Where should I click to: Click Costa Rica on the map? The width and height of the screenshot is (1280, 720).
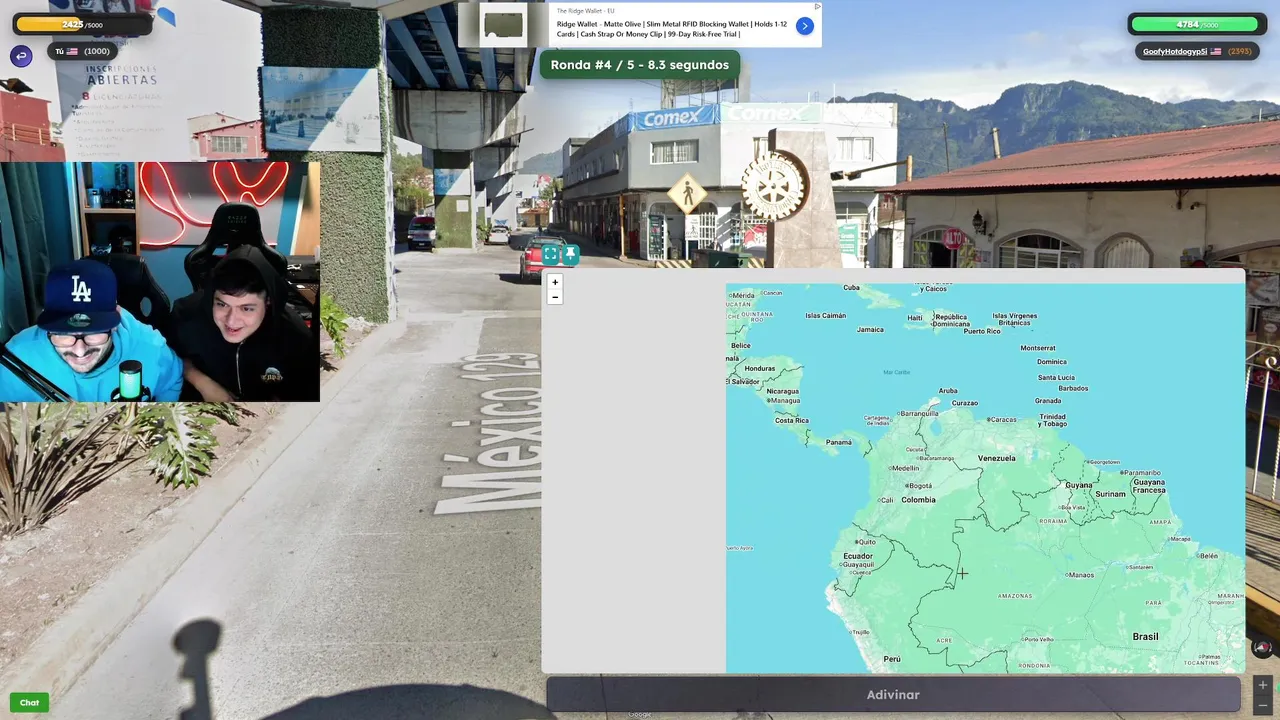tap(791, 420)
